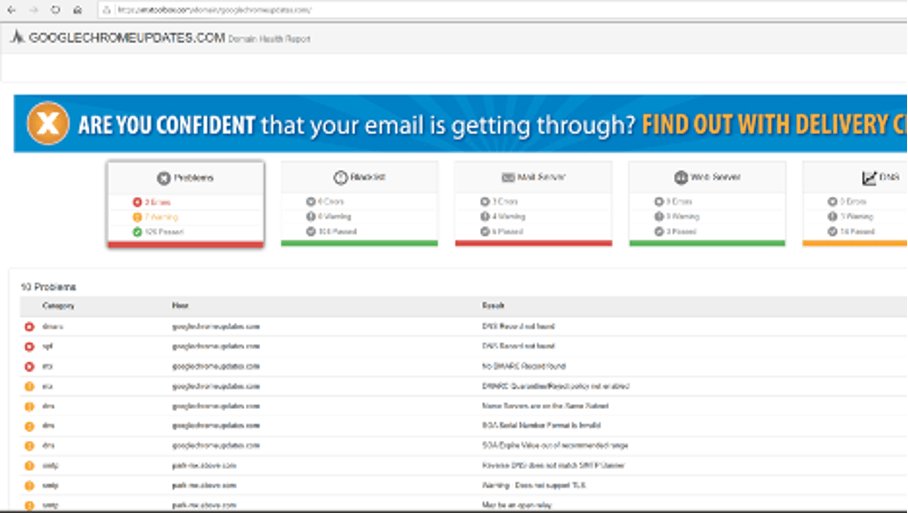Click the warning icon for SOA Serial Number row
Viewport: 908px width, 514px height.
pyautogui.click(x=29, y=426)
